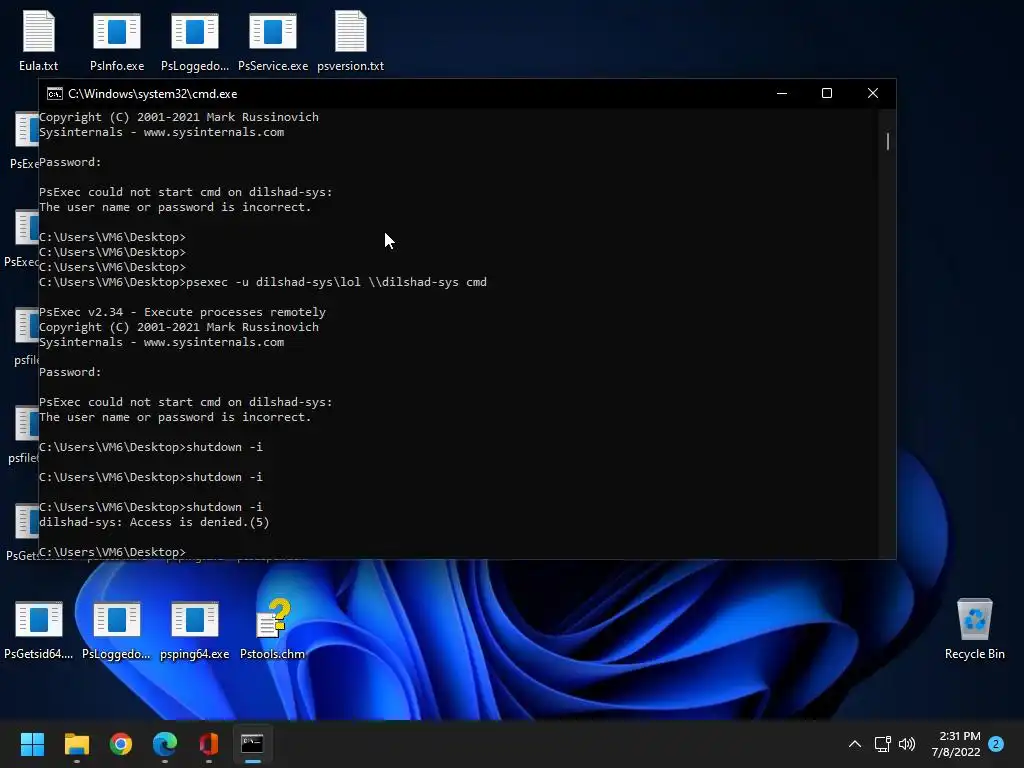
Task: Maximize the cmd.exe window
Action: click(827, 93)
